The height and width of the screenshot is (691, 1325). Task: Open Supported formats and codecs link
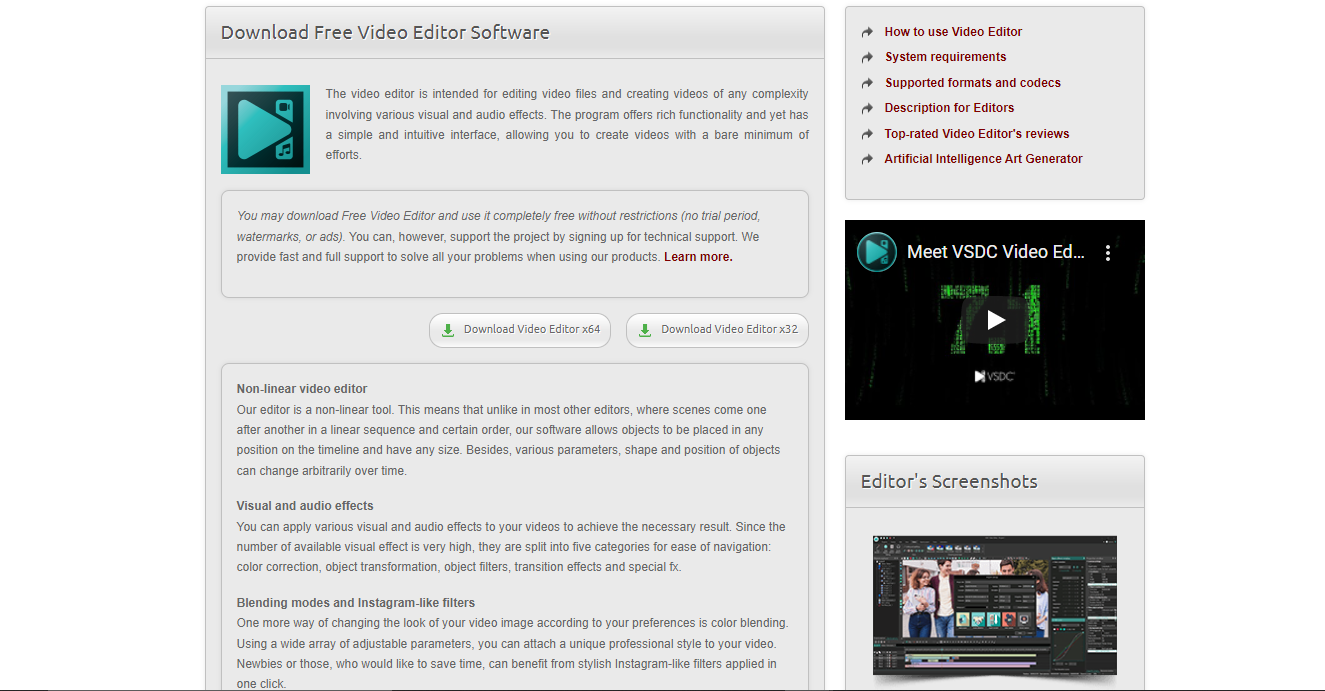972,83
